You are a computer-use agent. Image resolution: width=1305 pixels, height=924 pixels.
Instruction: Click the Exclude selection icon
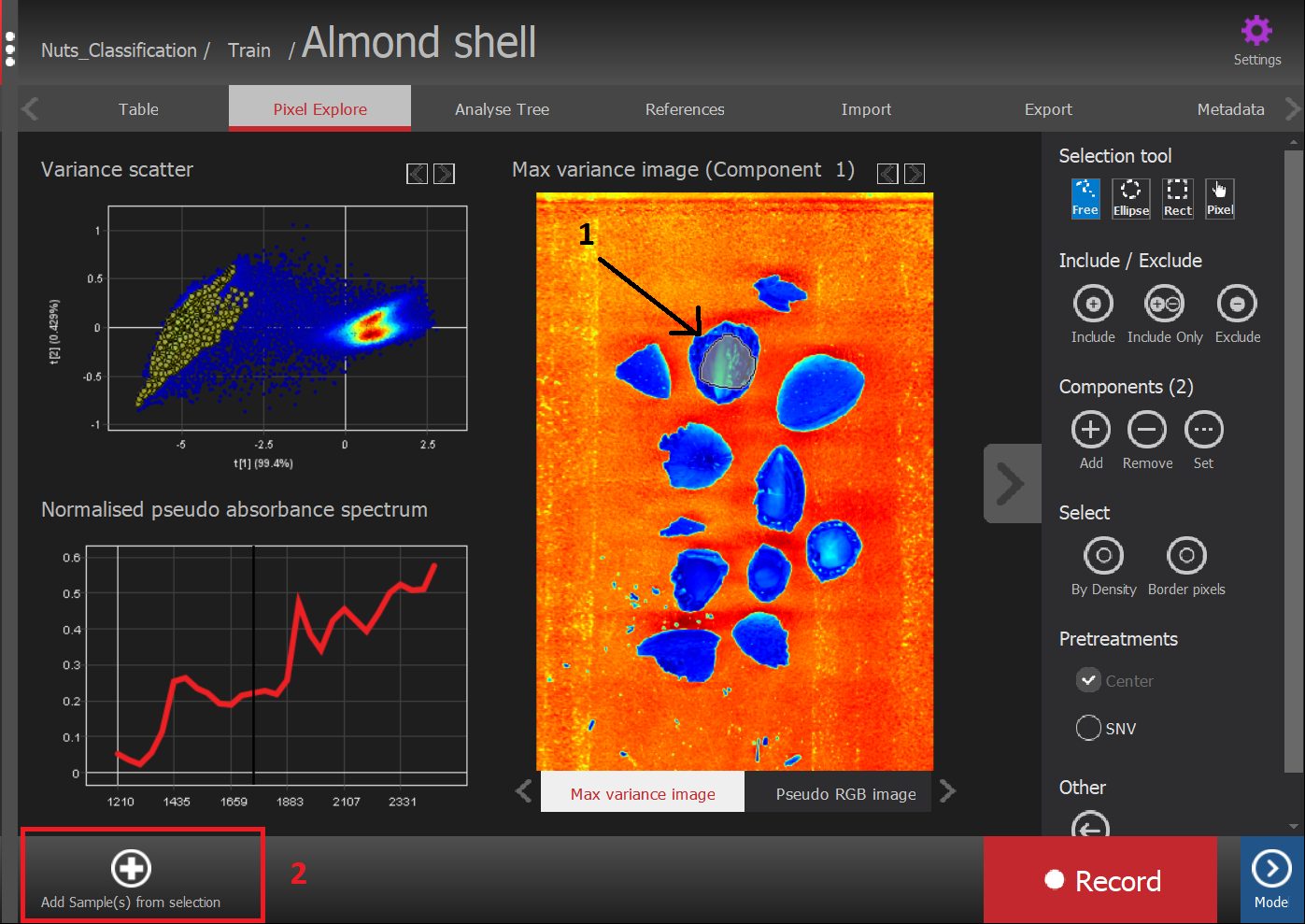point(1237,305)
